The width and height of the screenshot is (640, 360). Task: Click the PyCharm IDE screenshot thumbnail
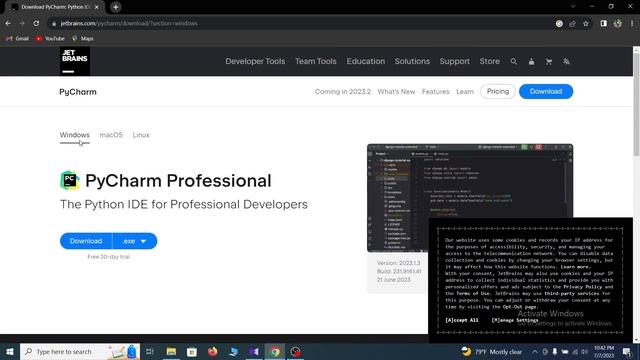470,198
